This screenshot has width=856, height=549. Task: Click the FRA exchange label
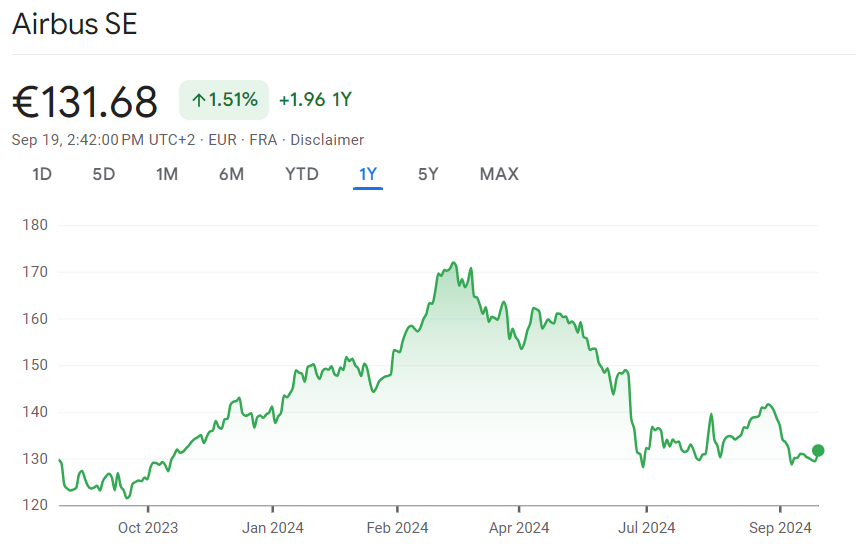[263, 140]
